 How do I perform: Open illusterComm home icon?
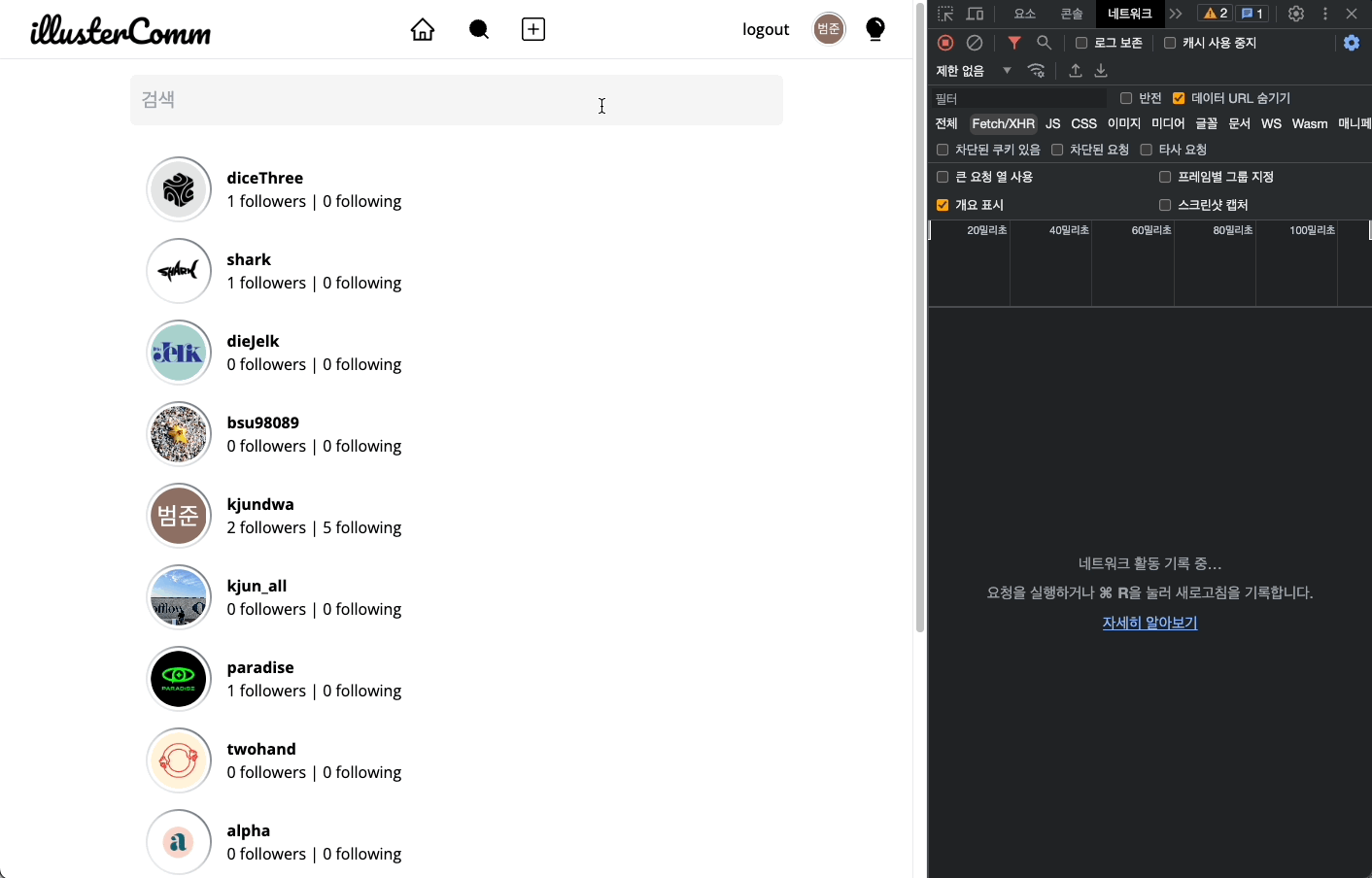coord(422,29)
